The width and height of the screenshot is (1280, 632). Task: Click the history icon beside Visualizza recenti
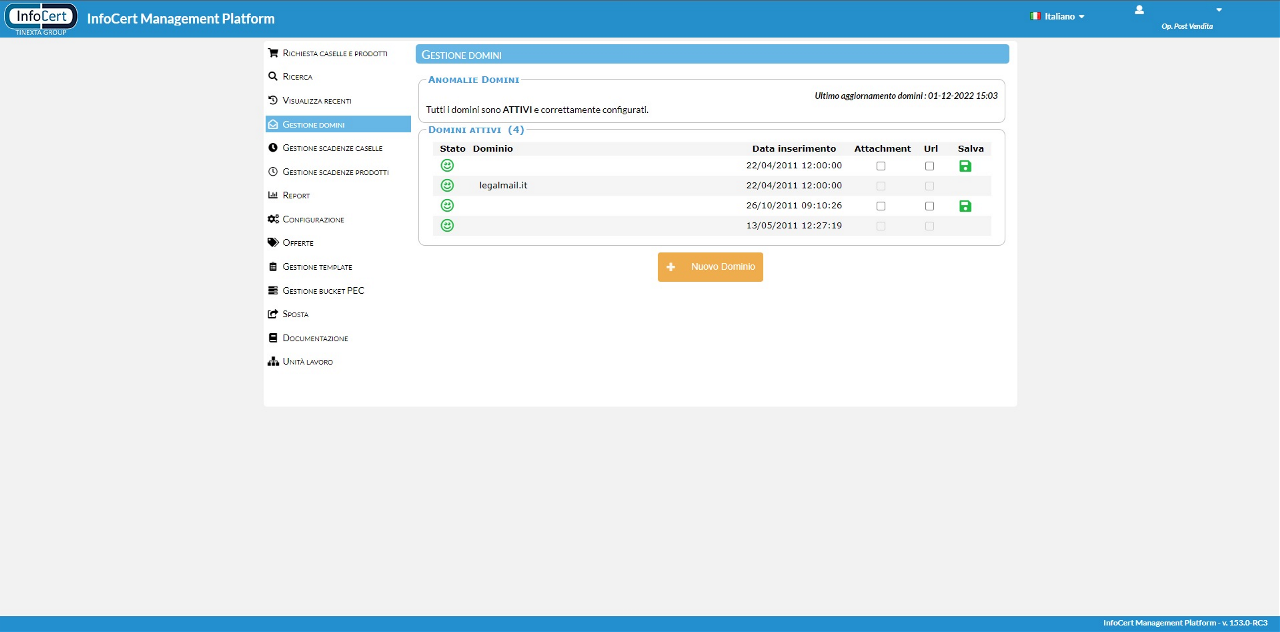click(x=273, y=100)
